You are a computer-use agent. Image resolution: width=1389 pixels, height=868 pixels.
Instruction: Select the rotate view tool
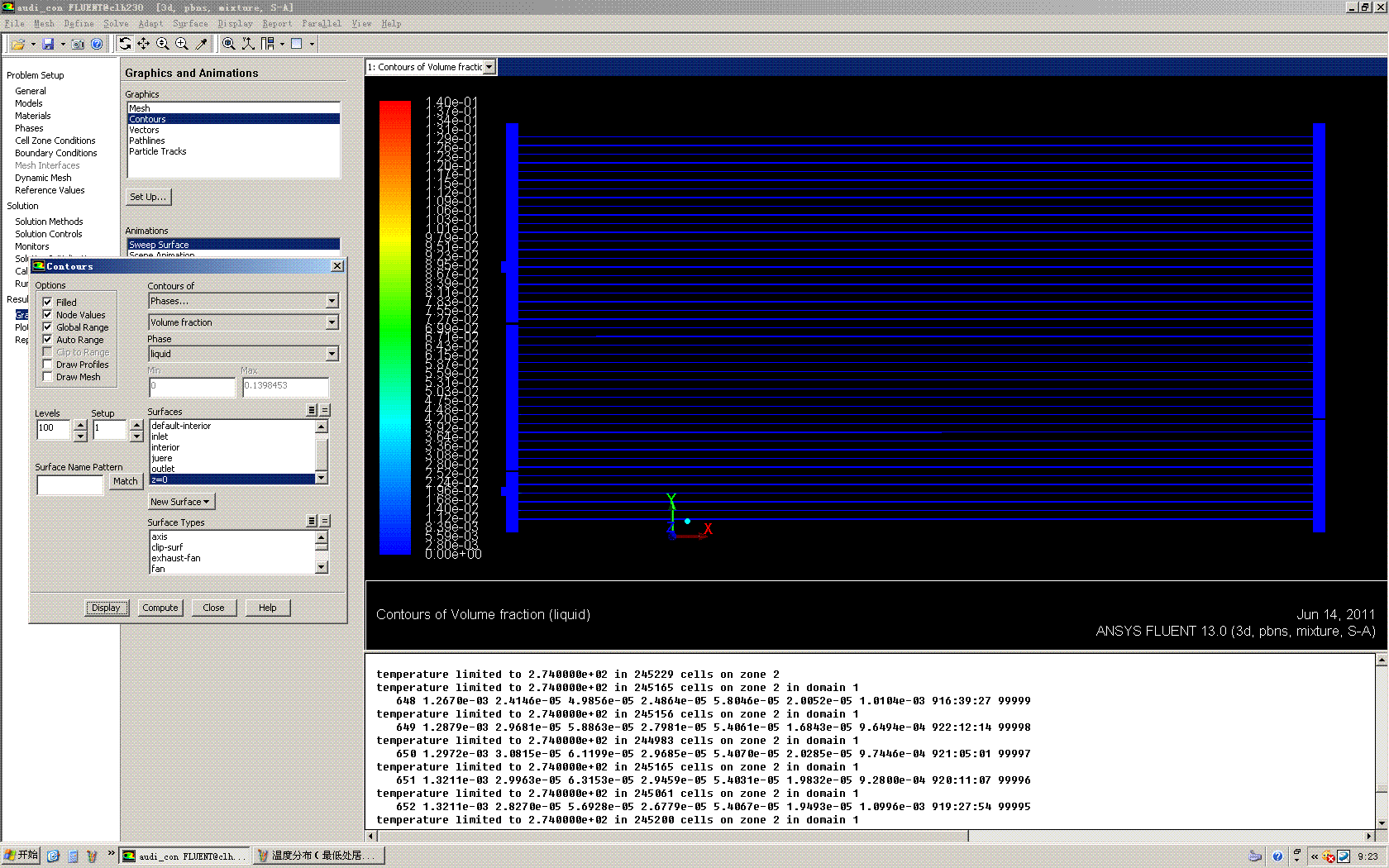coord(125,44)
